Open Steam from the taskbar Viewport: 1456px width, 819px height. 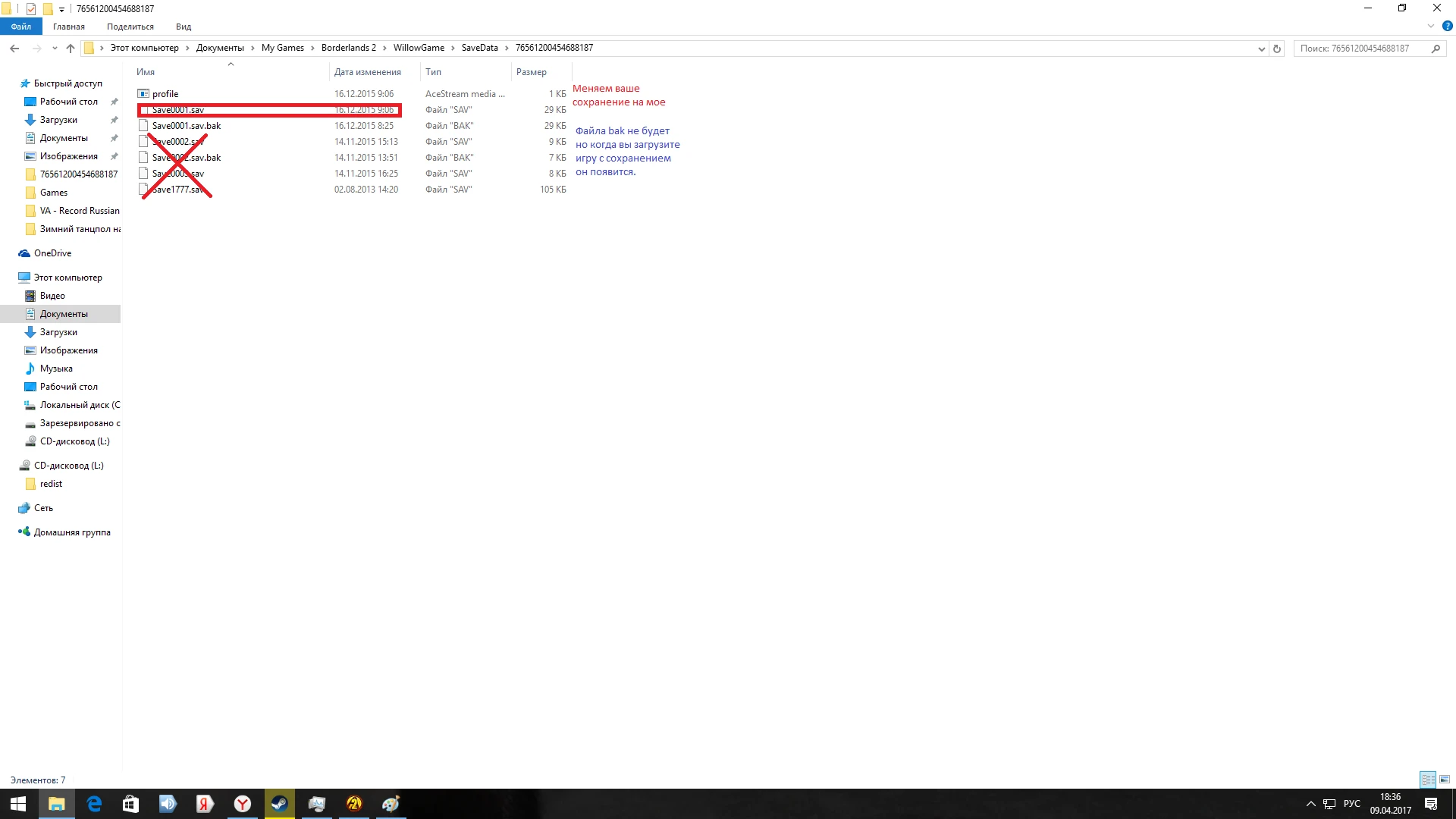279,804
